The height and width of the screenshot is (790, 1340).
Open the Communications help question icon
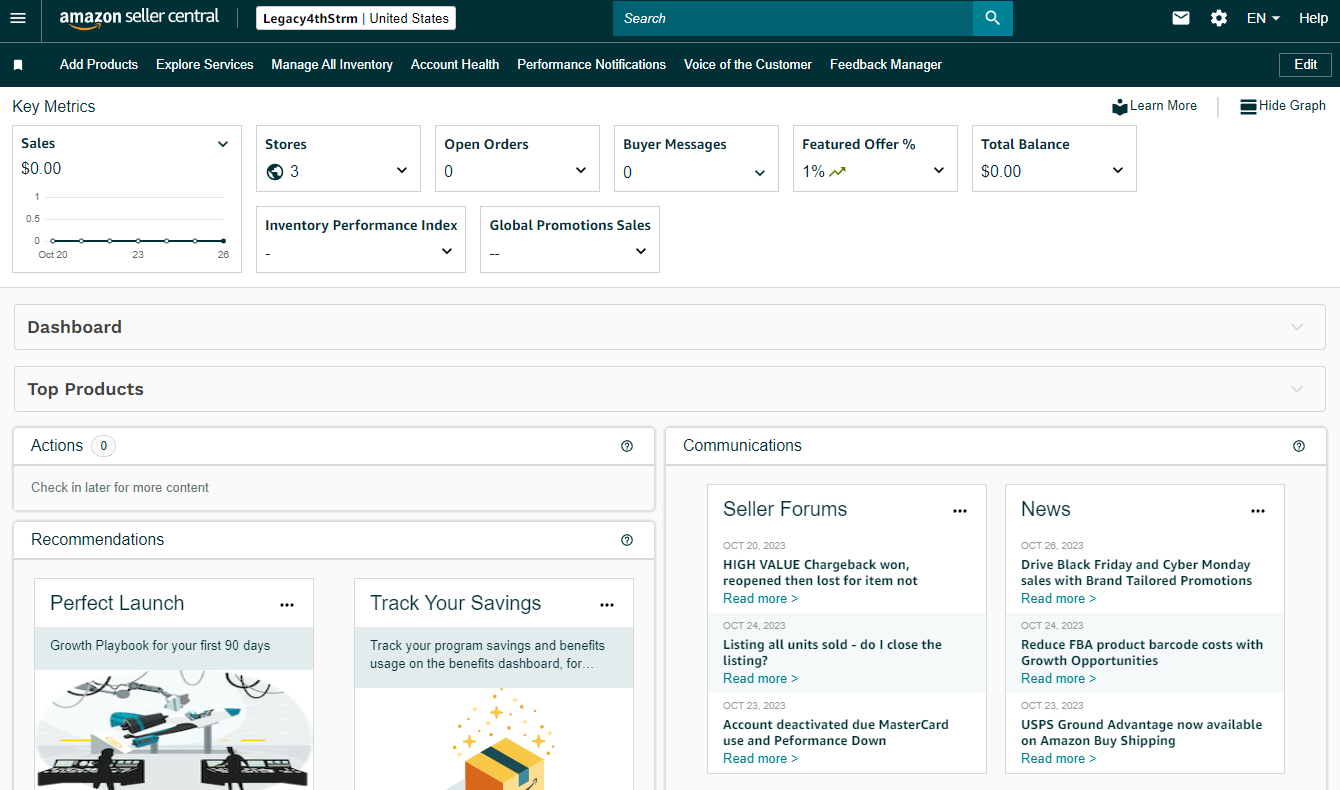1299,446
